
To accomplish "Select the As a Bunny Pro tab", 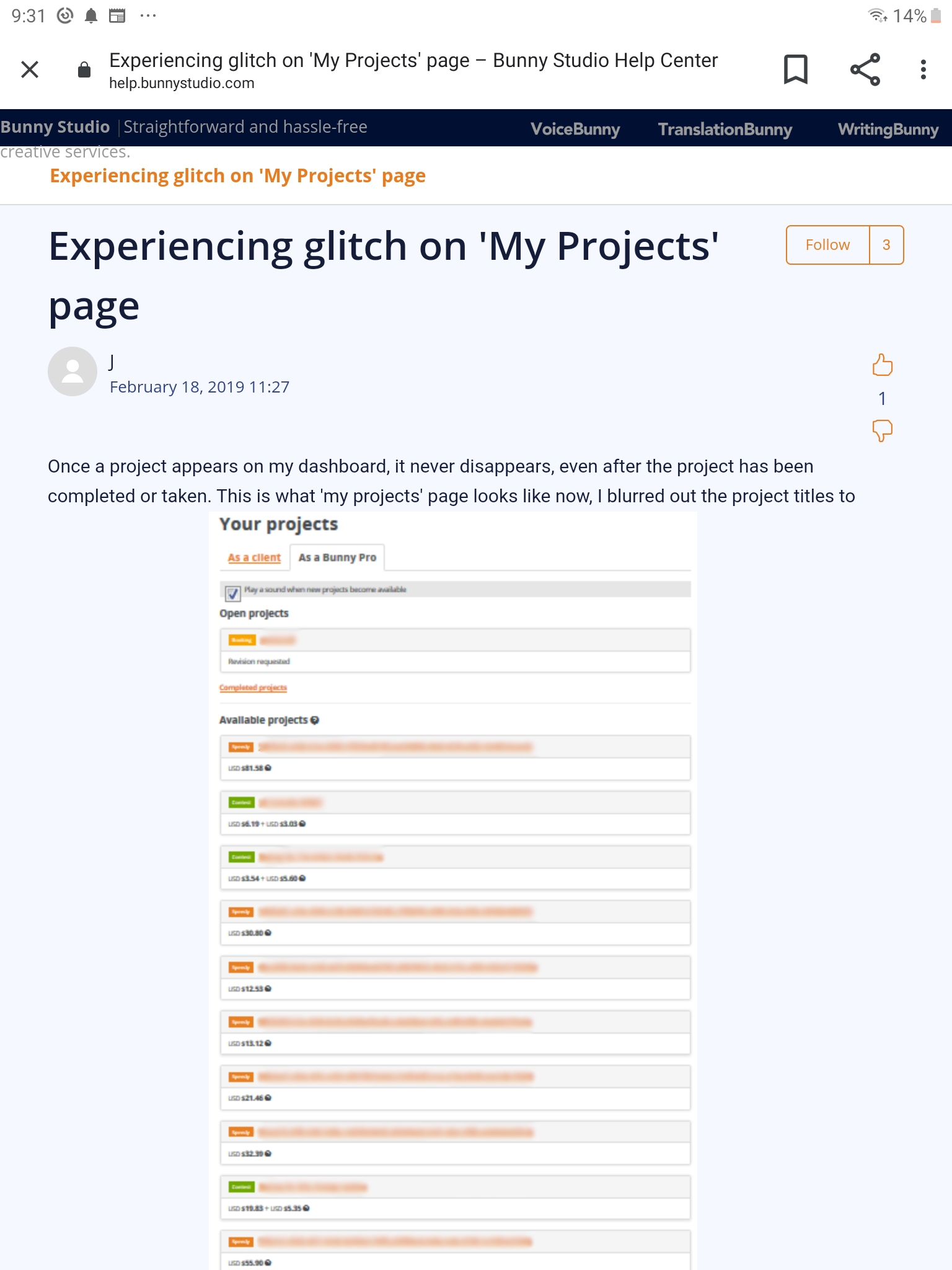I will pos(337,557).
